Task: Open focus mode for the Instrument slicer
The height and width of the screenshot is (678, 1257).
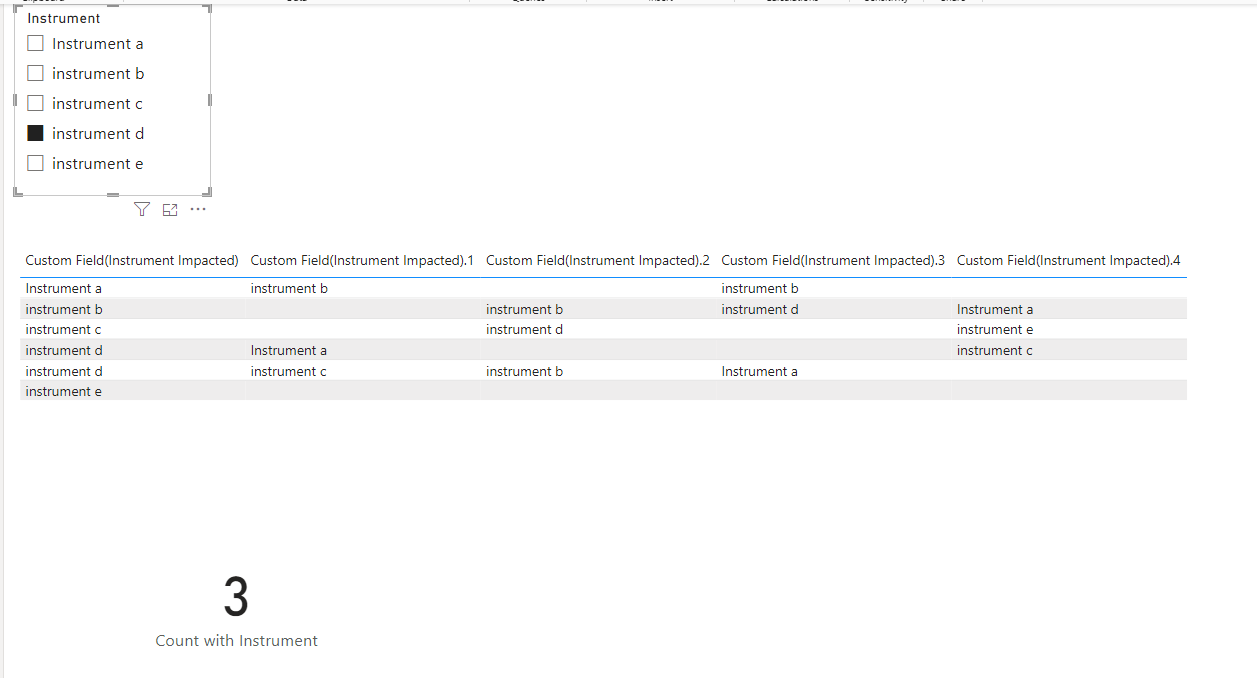Action: [170, 209]
